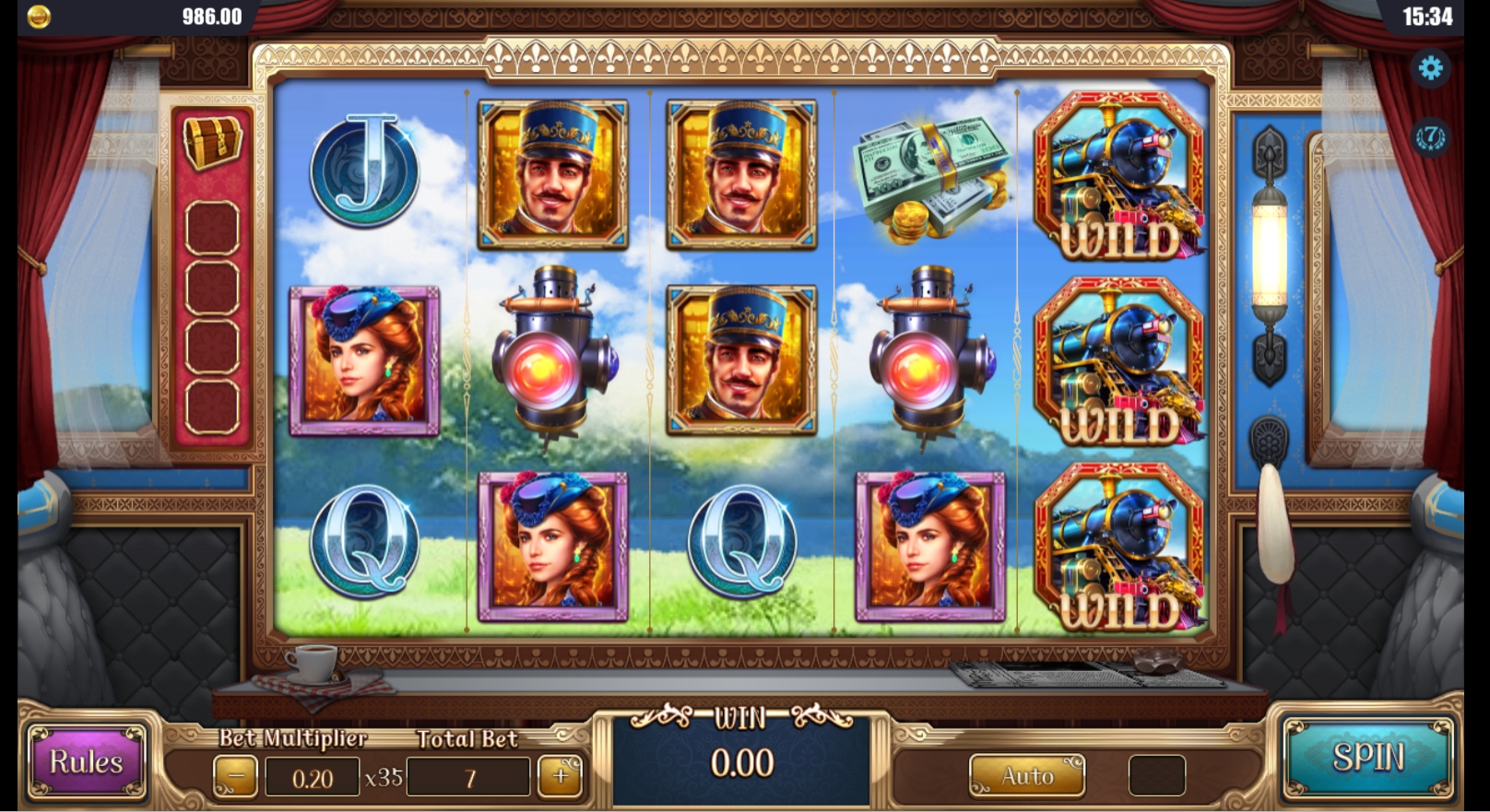Click the treasure chest icon
1490x812 pixels.
pos(212,142)
